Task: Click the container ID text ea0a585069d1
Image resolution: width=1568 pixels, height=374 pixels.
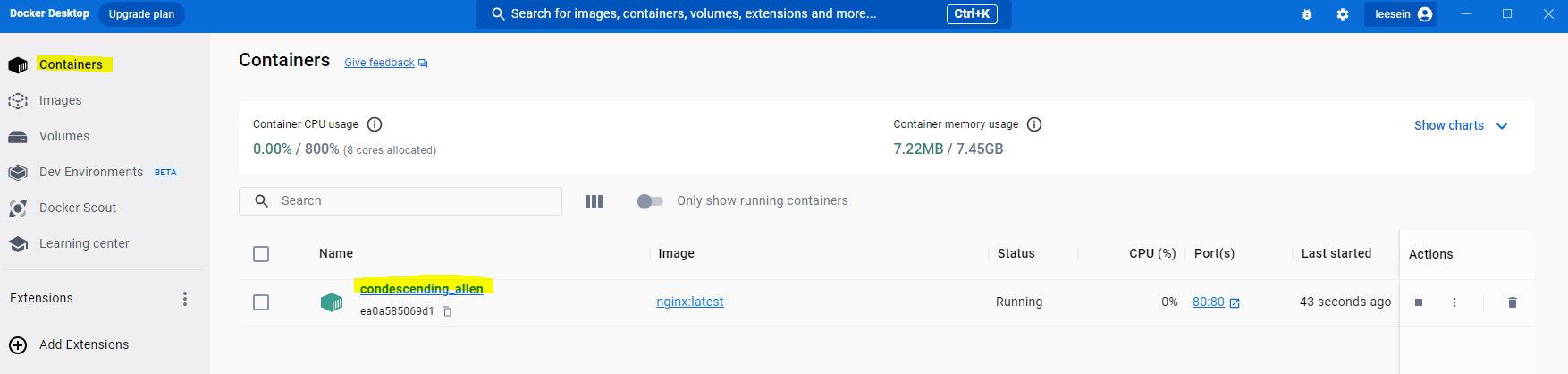Action: pos(397,311)
